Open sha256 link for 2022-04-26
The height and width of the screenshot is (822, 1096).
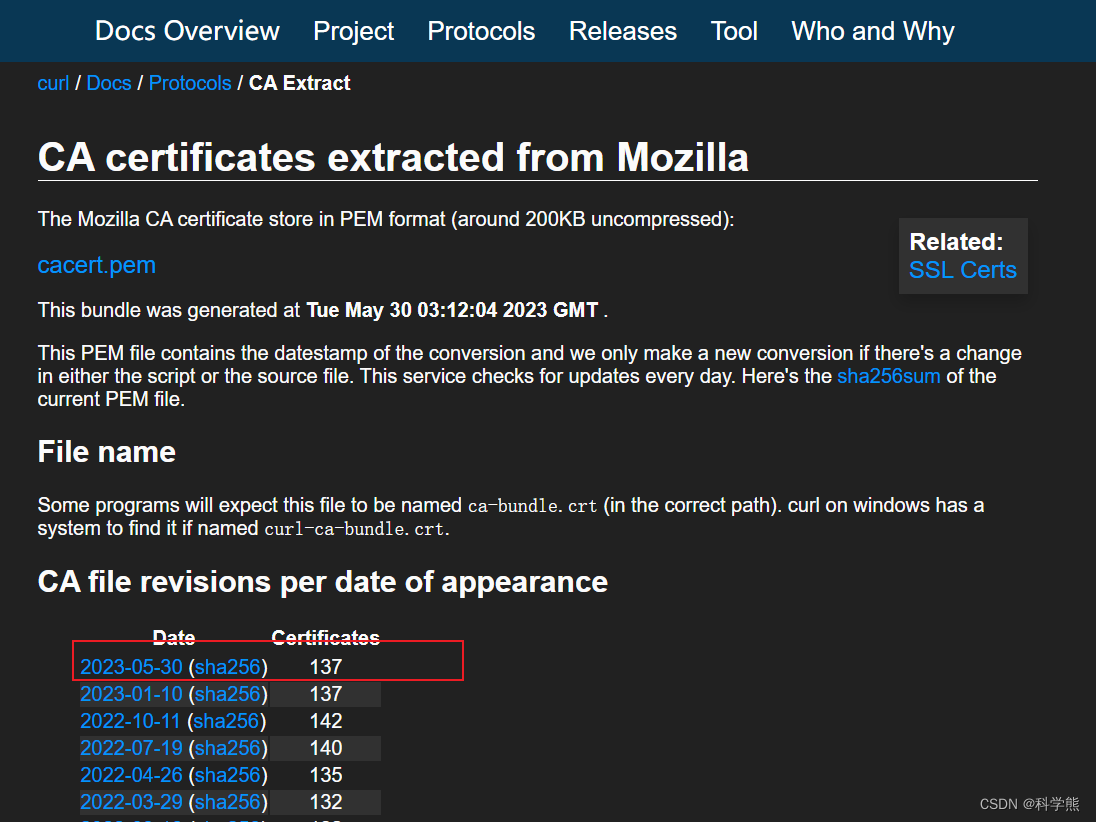[228, 775]
